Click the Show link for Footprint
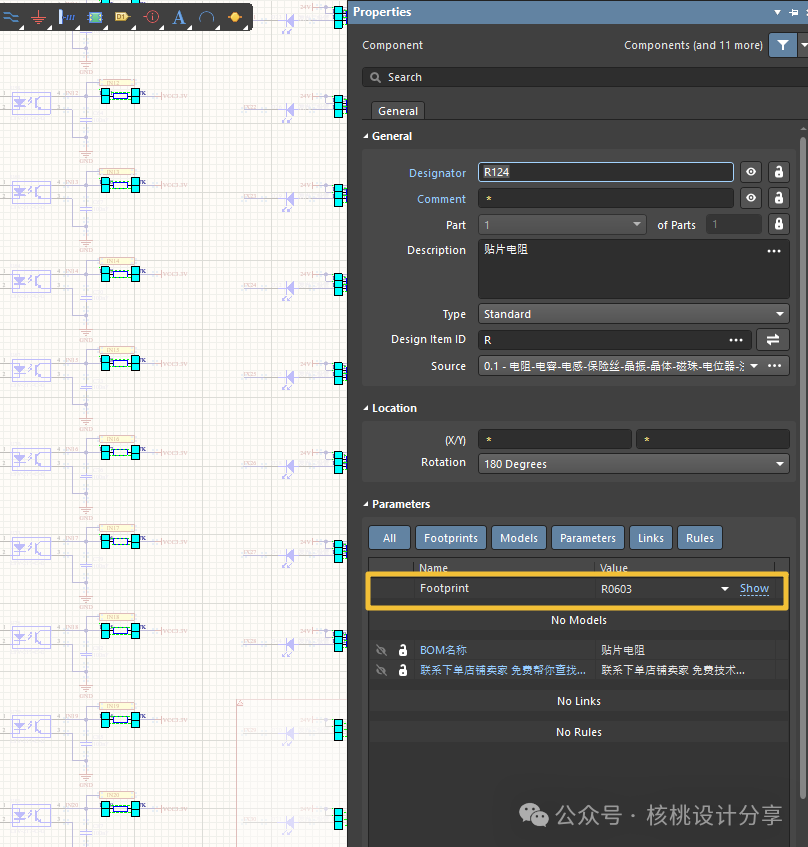 754,589
